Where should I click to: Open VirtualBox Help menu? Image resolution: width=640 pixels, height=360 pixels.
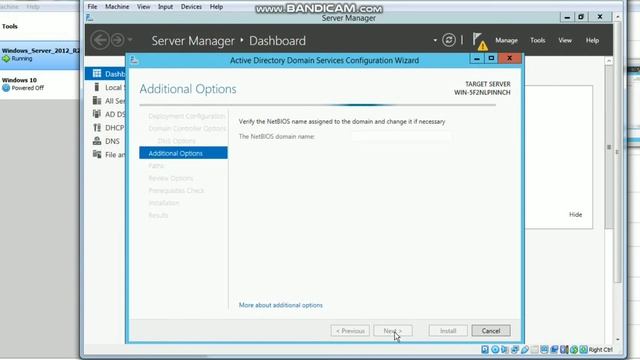tap(216, 7)
